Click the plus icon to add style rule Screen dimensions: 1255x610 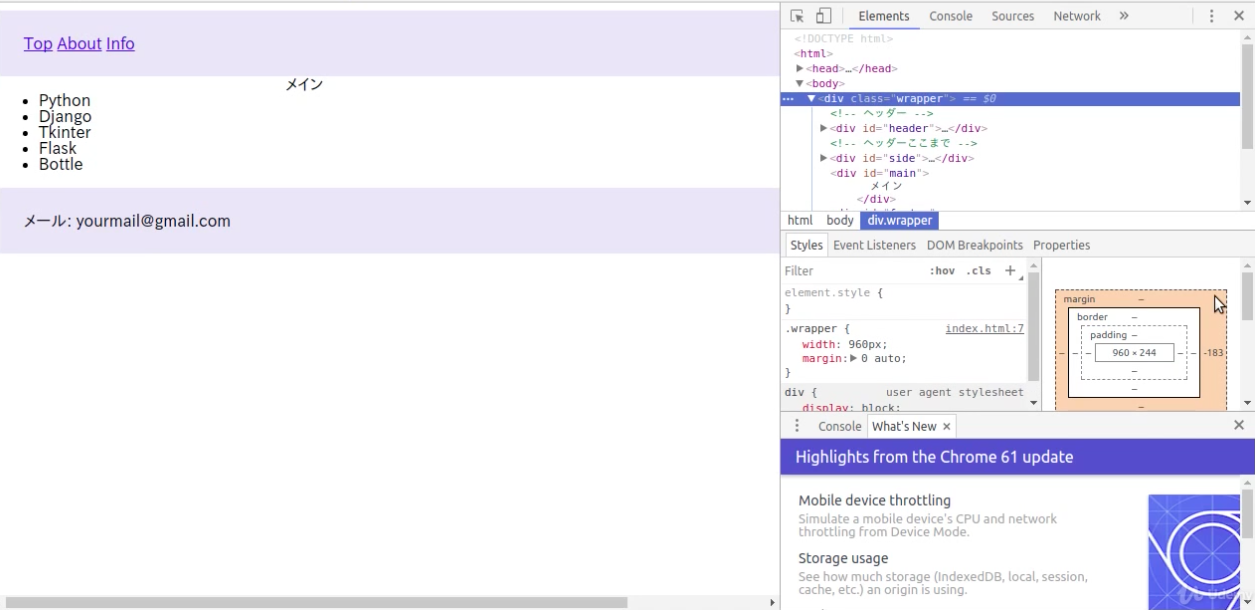click(1010, 271)
